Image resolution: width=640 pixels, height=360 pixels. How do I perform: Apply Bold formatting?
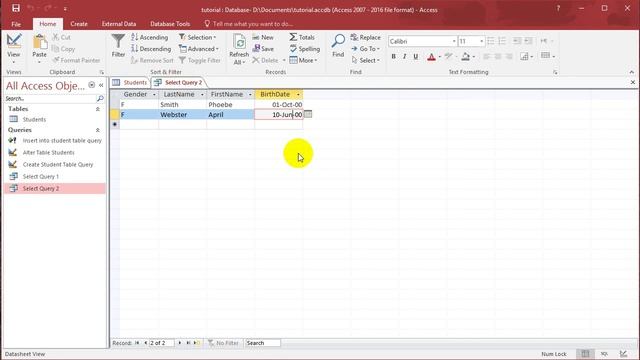(393, 57)
